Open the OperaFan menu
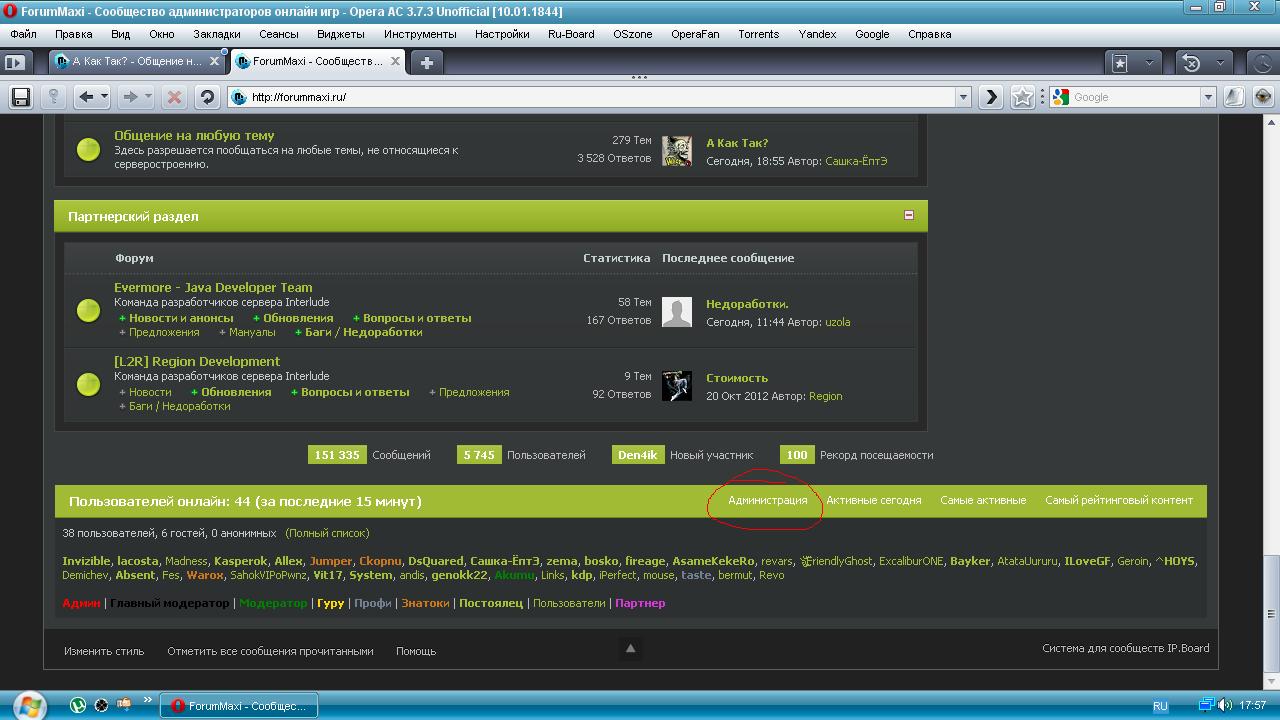The width and height of the screenshot is (1280, 720). point(695,34)
